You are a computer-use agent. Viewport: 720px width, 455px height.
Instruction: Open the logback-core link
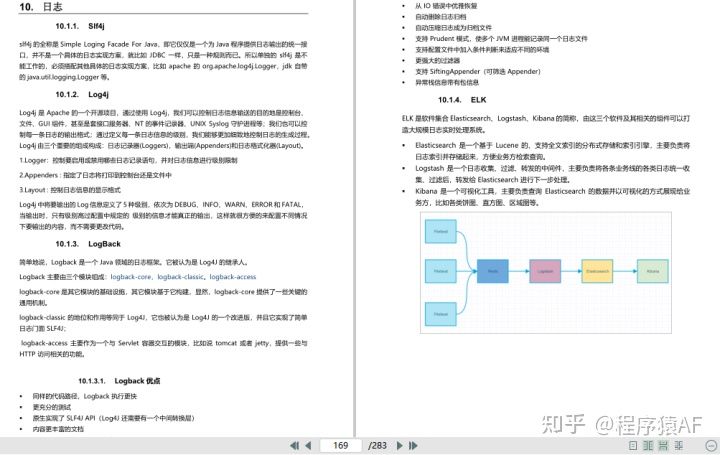[x=130, y=277]
